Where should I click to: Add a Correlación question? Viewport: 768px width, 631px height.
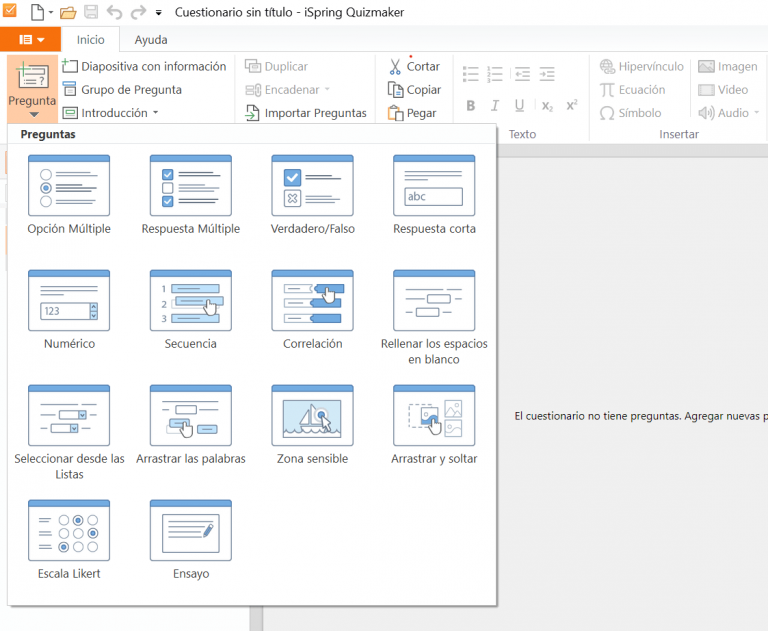312,310
